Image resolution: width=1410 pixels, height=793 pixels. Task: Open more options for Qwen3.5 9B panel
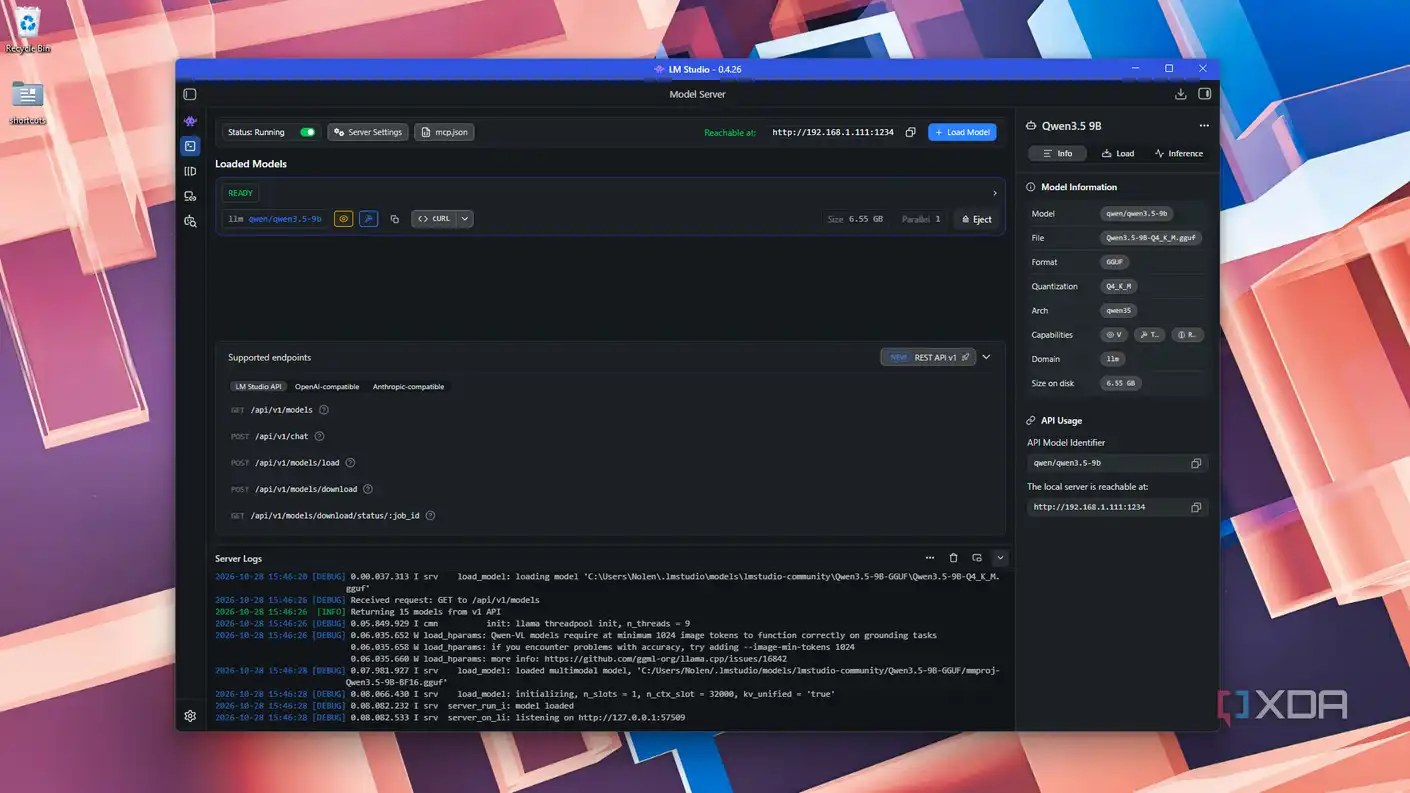pyautogui.click(x=1204, y=126)
